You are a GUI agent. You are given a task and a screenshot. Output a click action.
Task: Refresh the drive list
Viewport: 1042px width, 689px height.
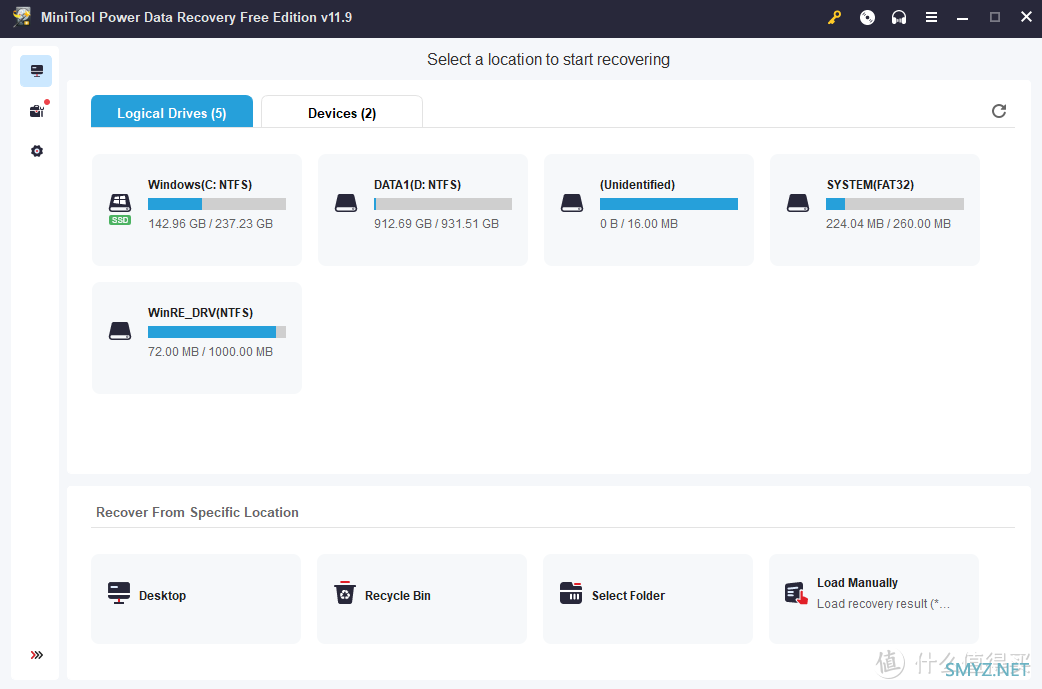999,111
